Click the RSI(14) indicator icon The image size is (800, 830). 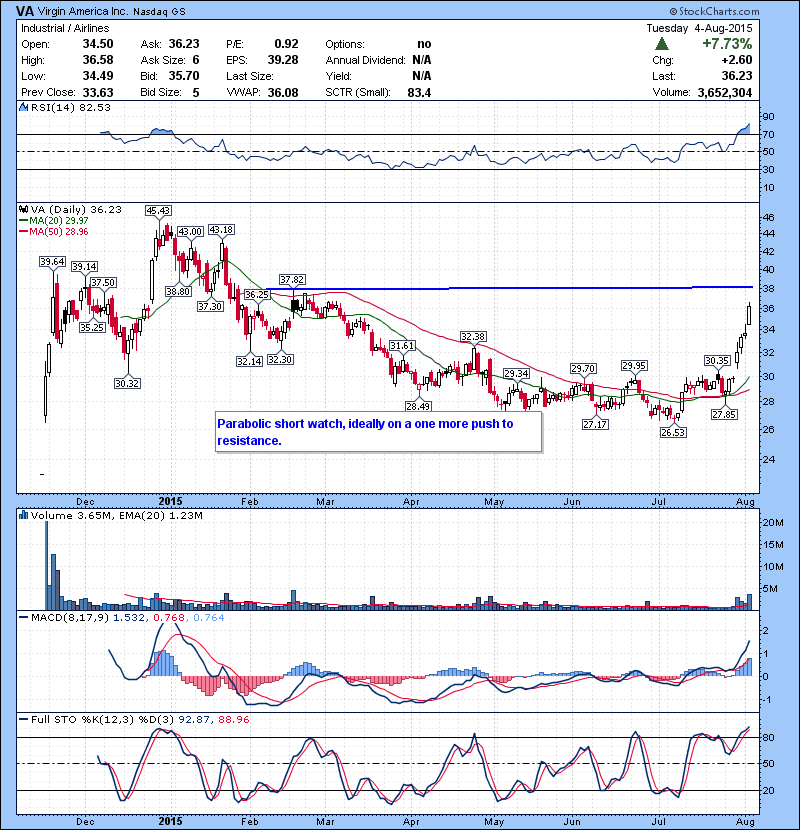(x=24, y=107)
